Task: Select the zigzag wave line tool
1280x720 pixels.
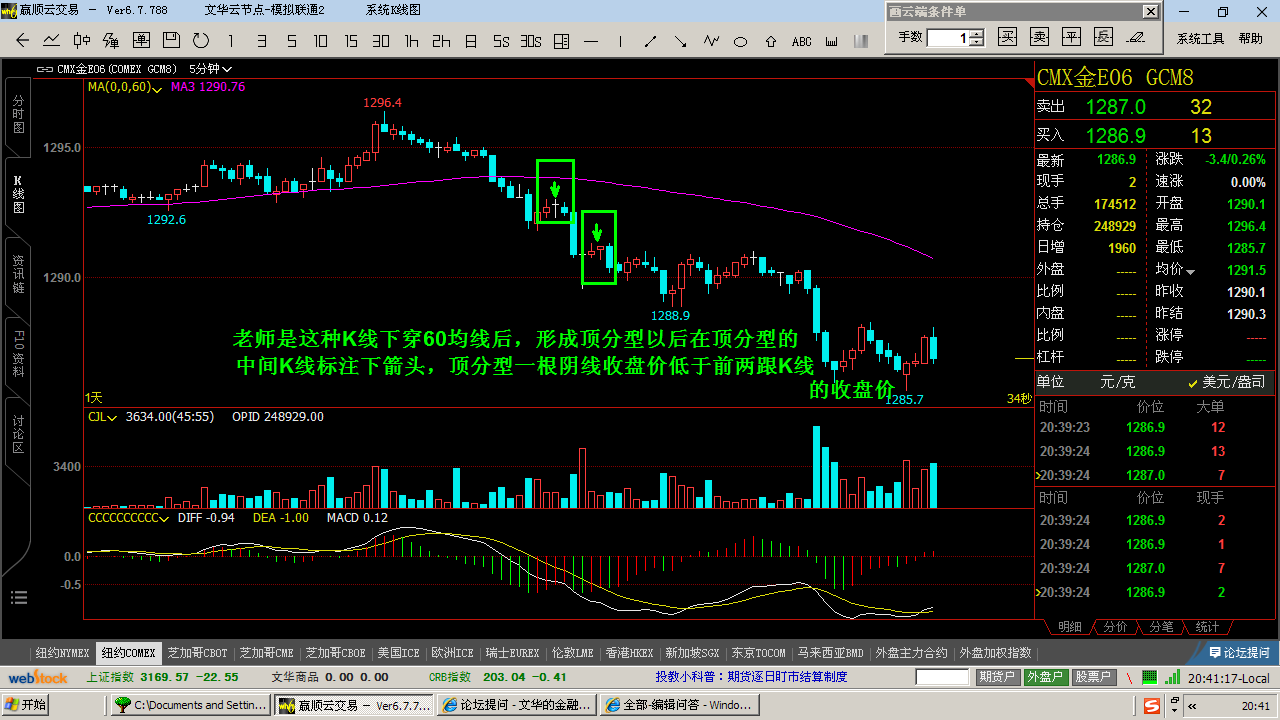Action: click(x=711, y=41)
